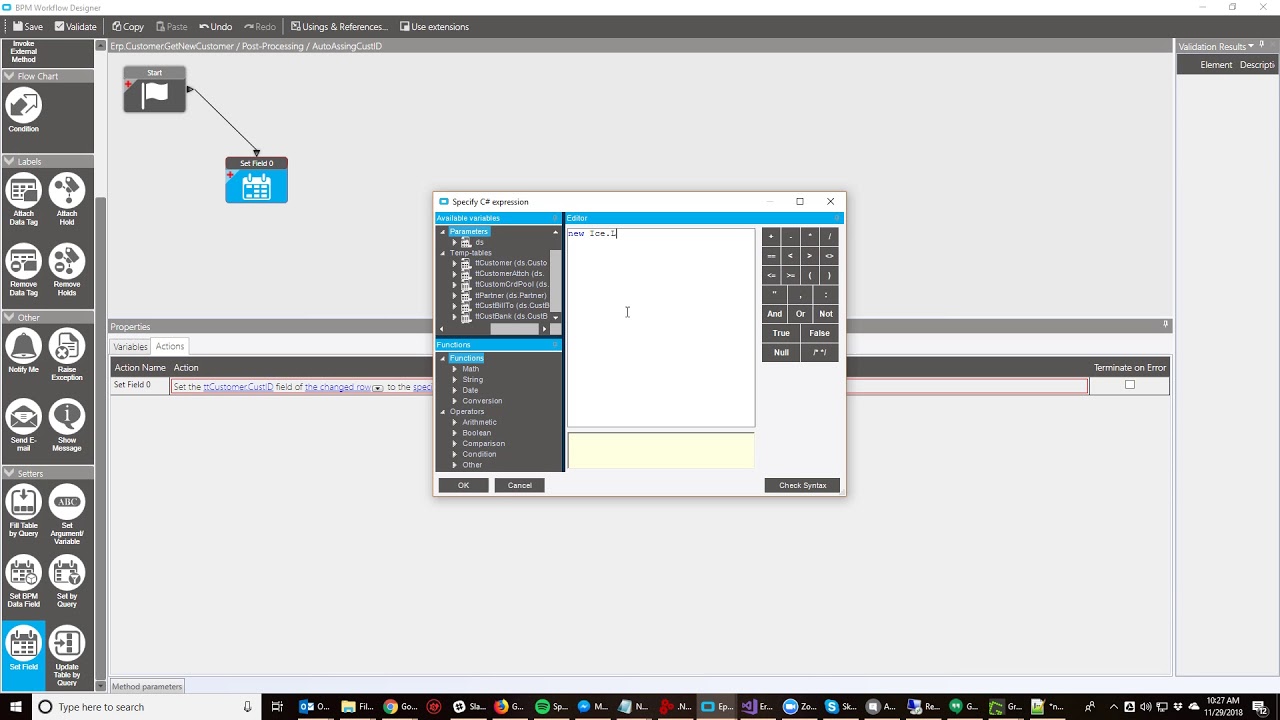Click the ds parameter dataset icon

coord(466,242)
